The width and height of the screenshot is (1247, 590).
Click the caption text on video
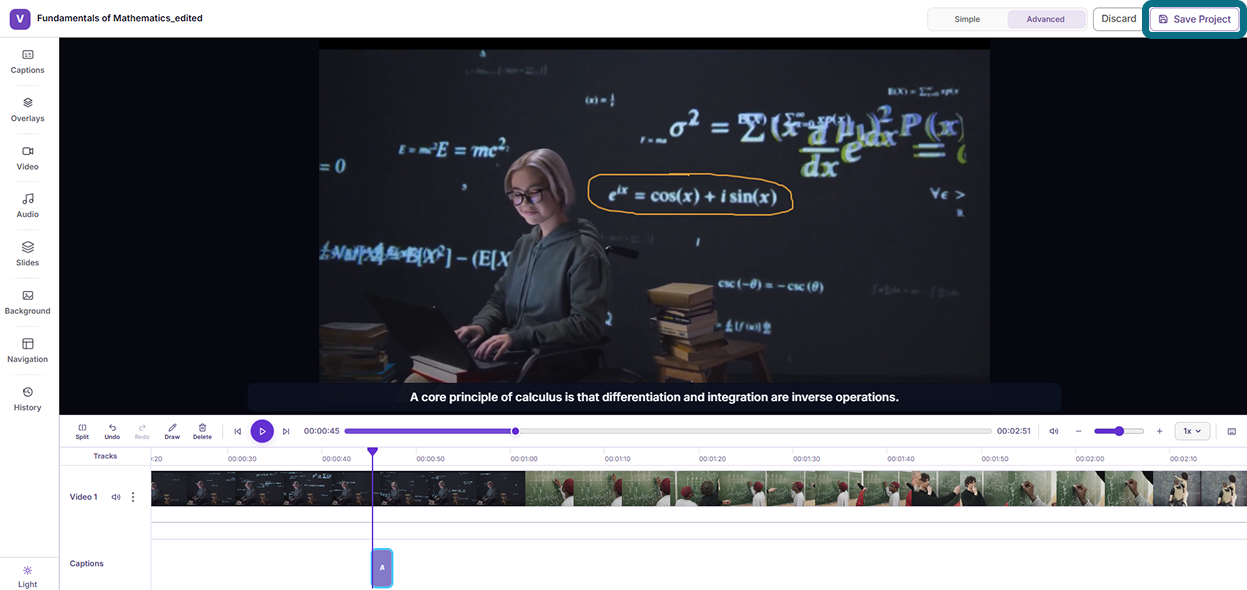654,397
